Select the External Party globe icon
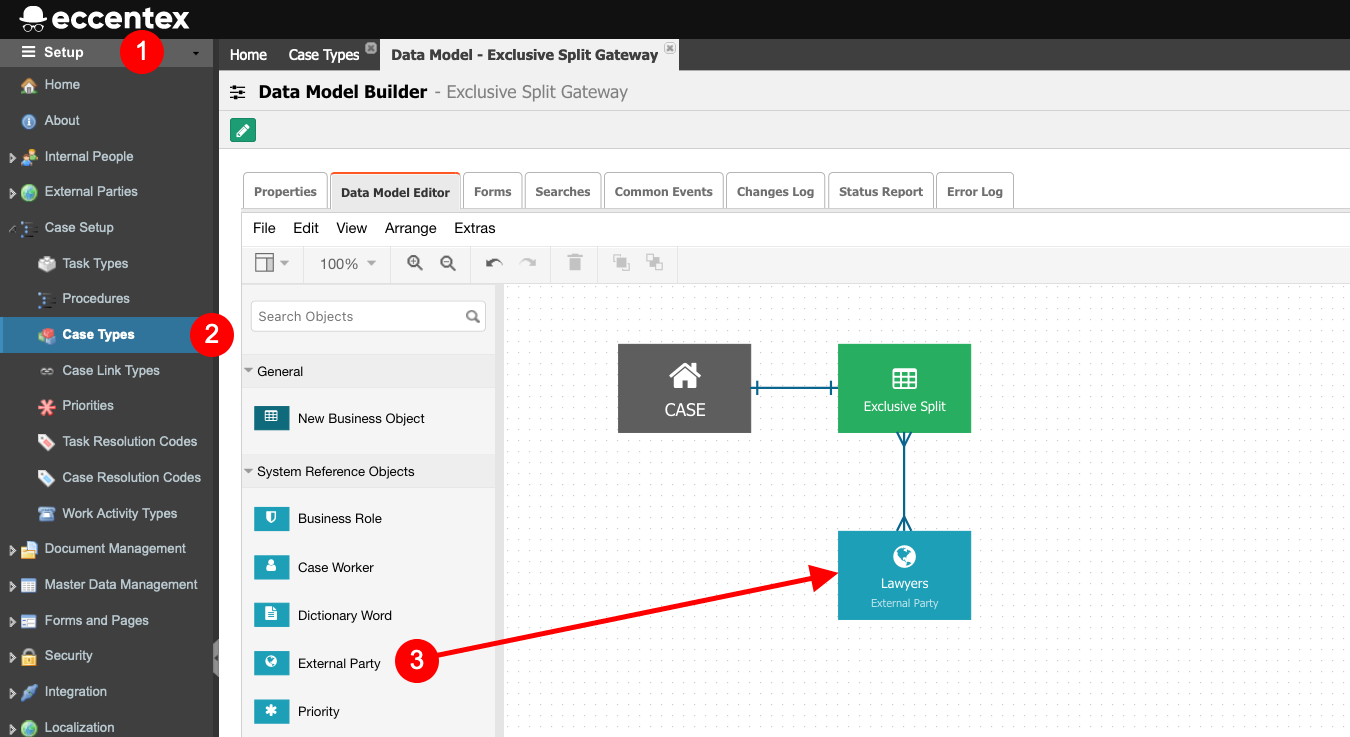The image size is (1350, 737). (x=271, y=663)
